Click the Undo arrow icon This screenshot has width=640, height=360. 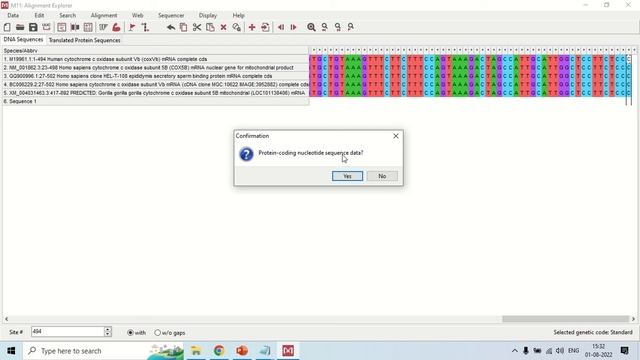171,27
